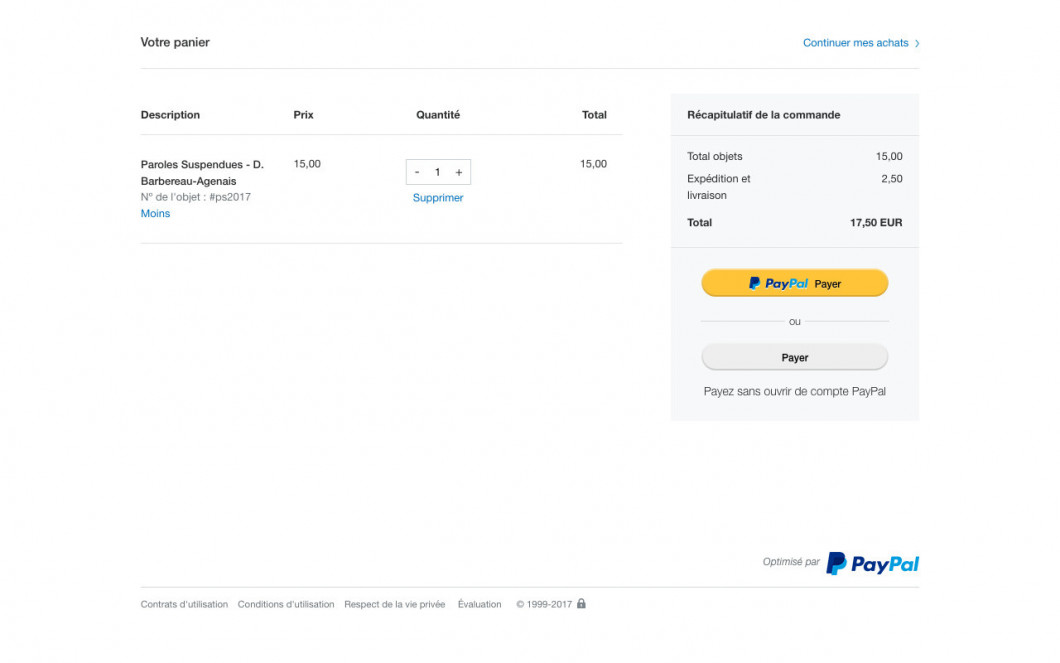The image size is (1060, 663).
Task: Open Conditions d'utilisation link
Action: [286, 604]
